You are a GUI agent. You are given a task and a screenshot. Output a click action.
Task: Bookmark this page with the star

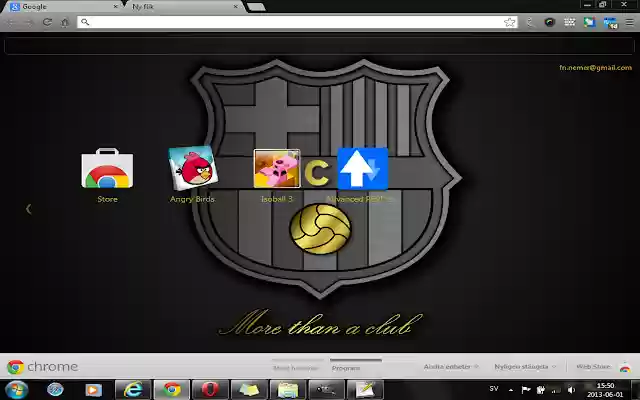click(509, 22)
